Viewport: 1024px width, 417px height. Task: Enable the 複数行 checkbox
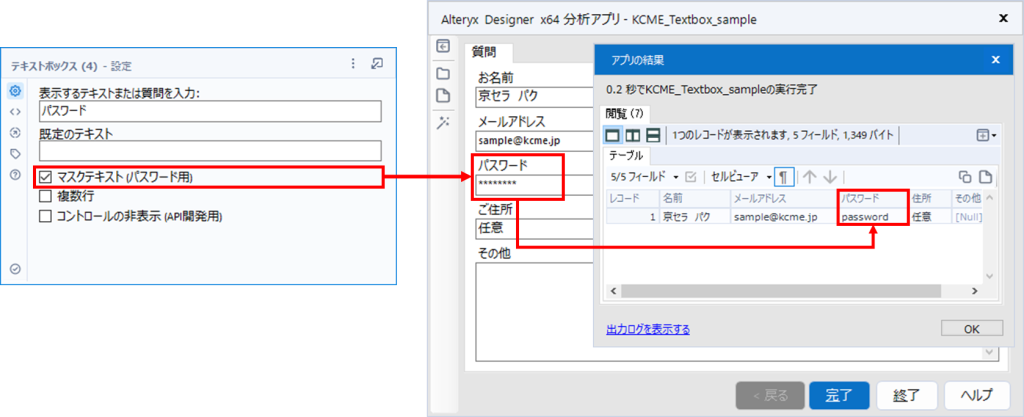point(45,196)
